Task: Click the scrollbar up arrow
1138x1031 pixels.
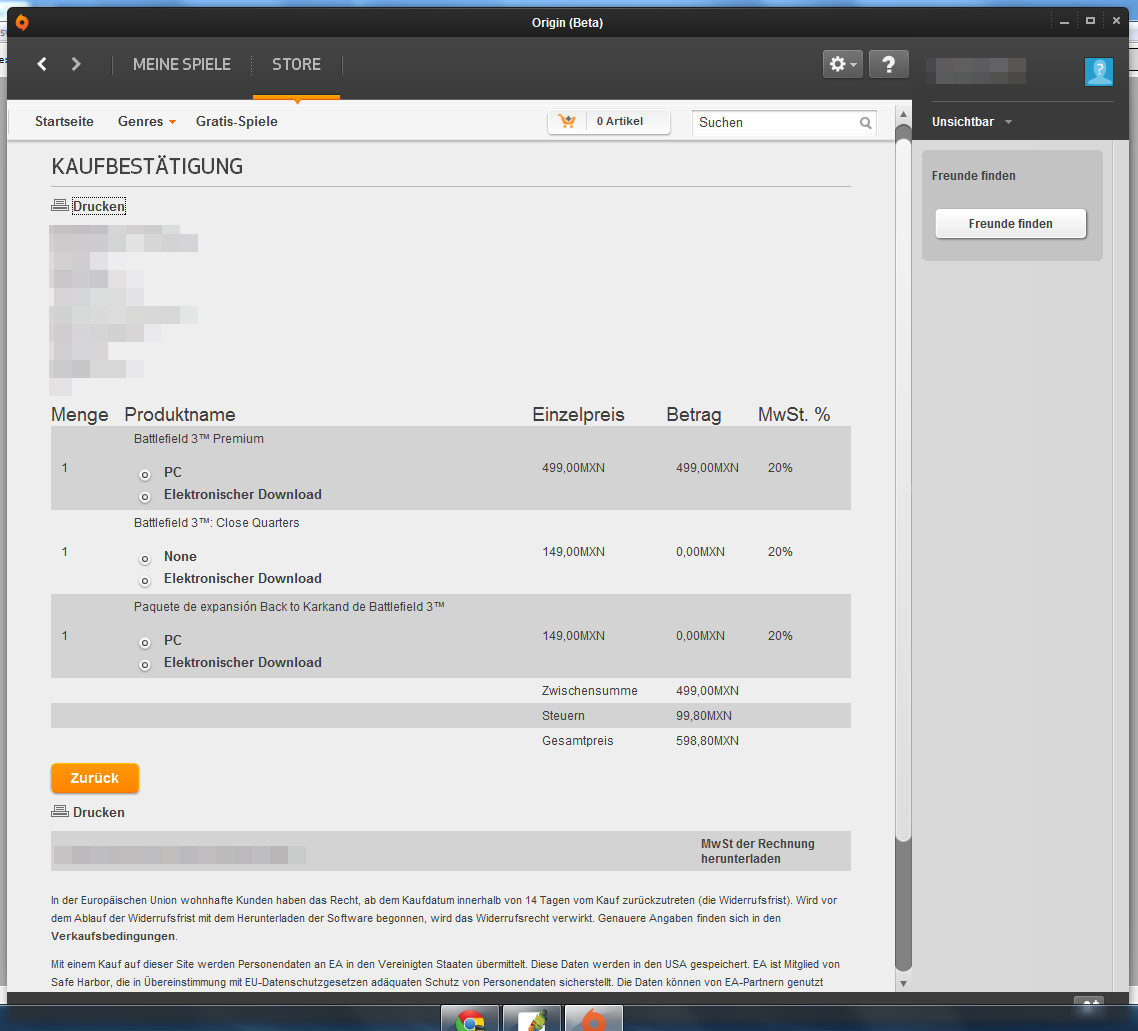Action: pos(903,114)
